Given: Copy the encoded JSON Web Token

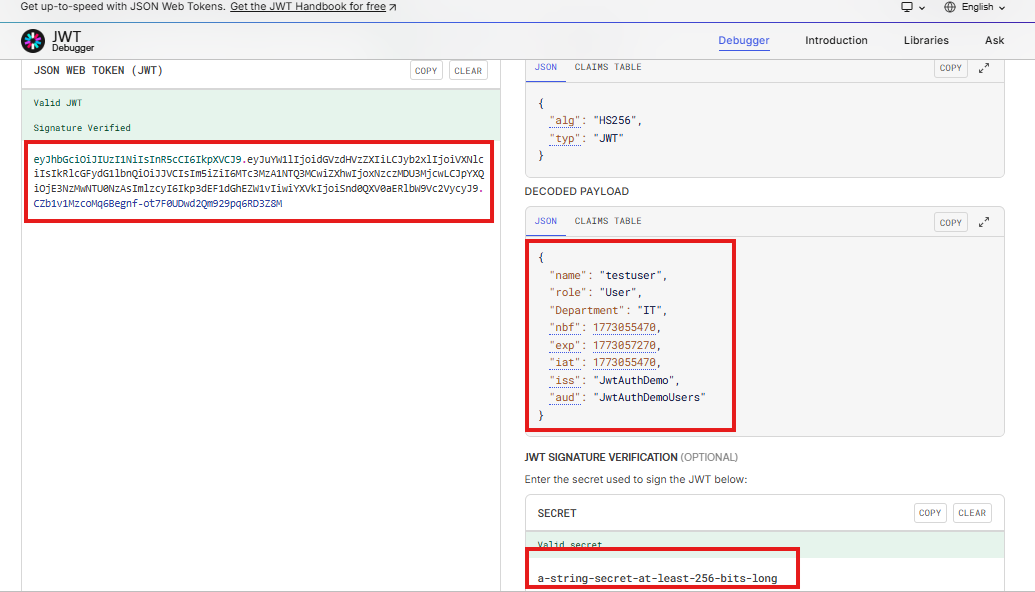Looking at the screenshot, I should (426, 71).
